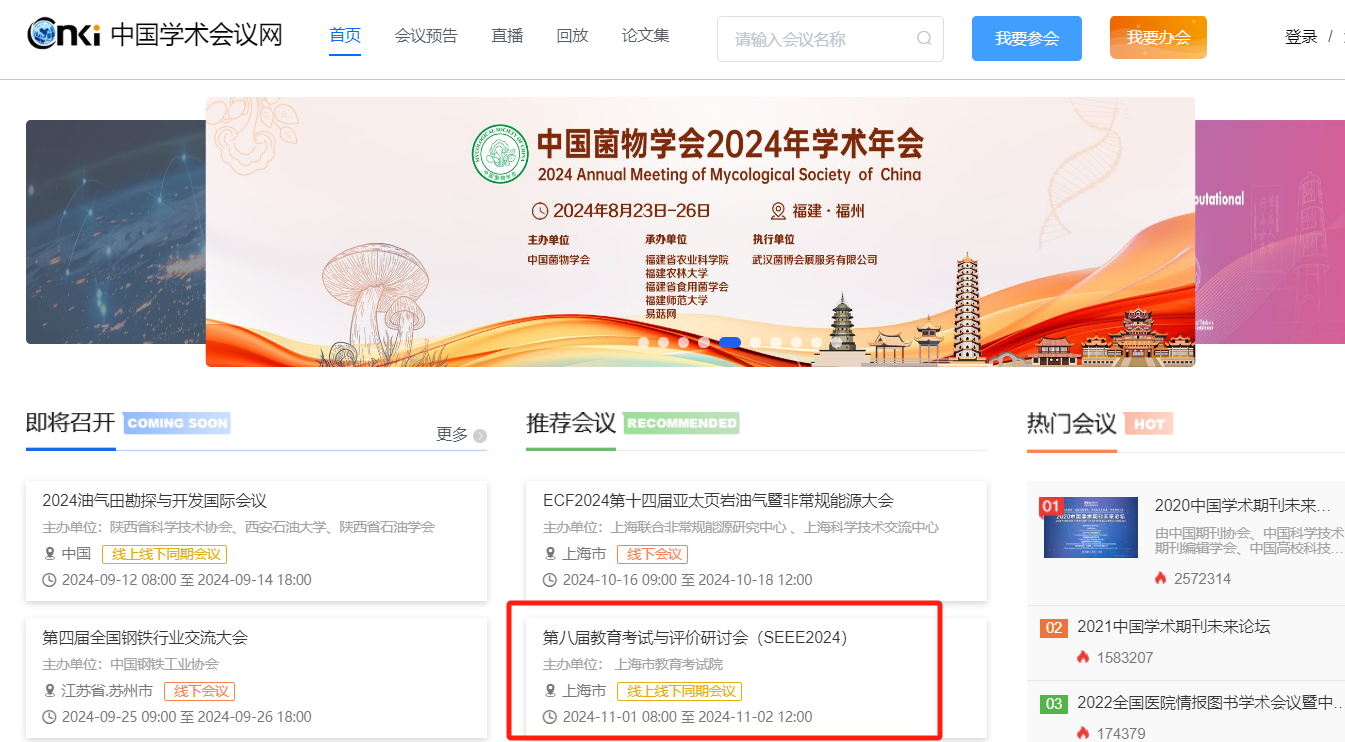The width and height of the screenshot is (1345, 742).
Task: Click the clock icon beside 2024-09-25 09:00
Action: (49, 717)
